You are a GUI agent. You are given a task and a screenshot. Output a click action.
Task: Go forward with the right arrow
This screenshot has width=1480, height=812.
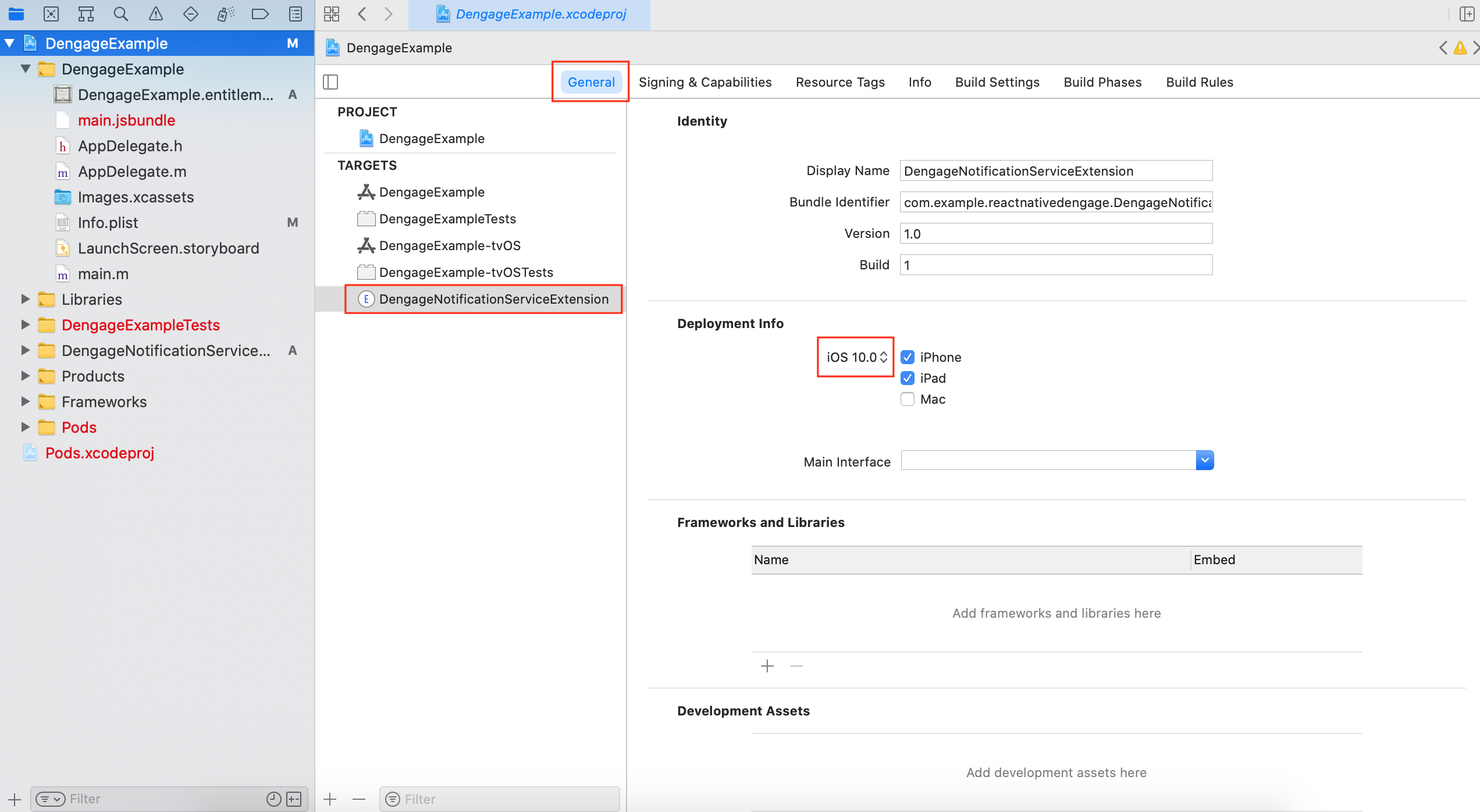tap(389, 14)
